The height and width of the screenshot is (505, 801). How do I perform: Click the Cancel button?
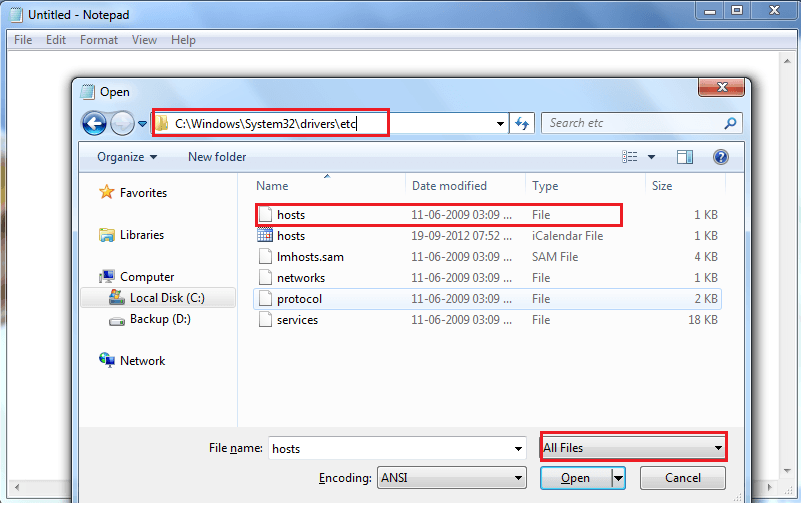(x=682, y=478)
